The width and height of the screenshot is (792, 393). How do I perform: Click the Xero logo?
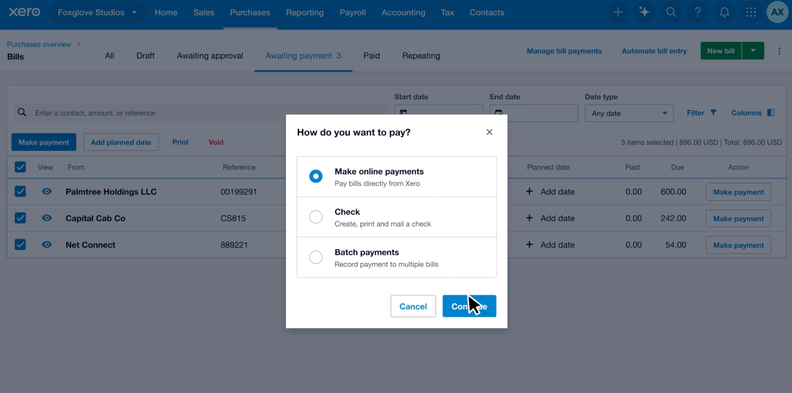pos(24,12)
